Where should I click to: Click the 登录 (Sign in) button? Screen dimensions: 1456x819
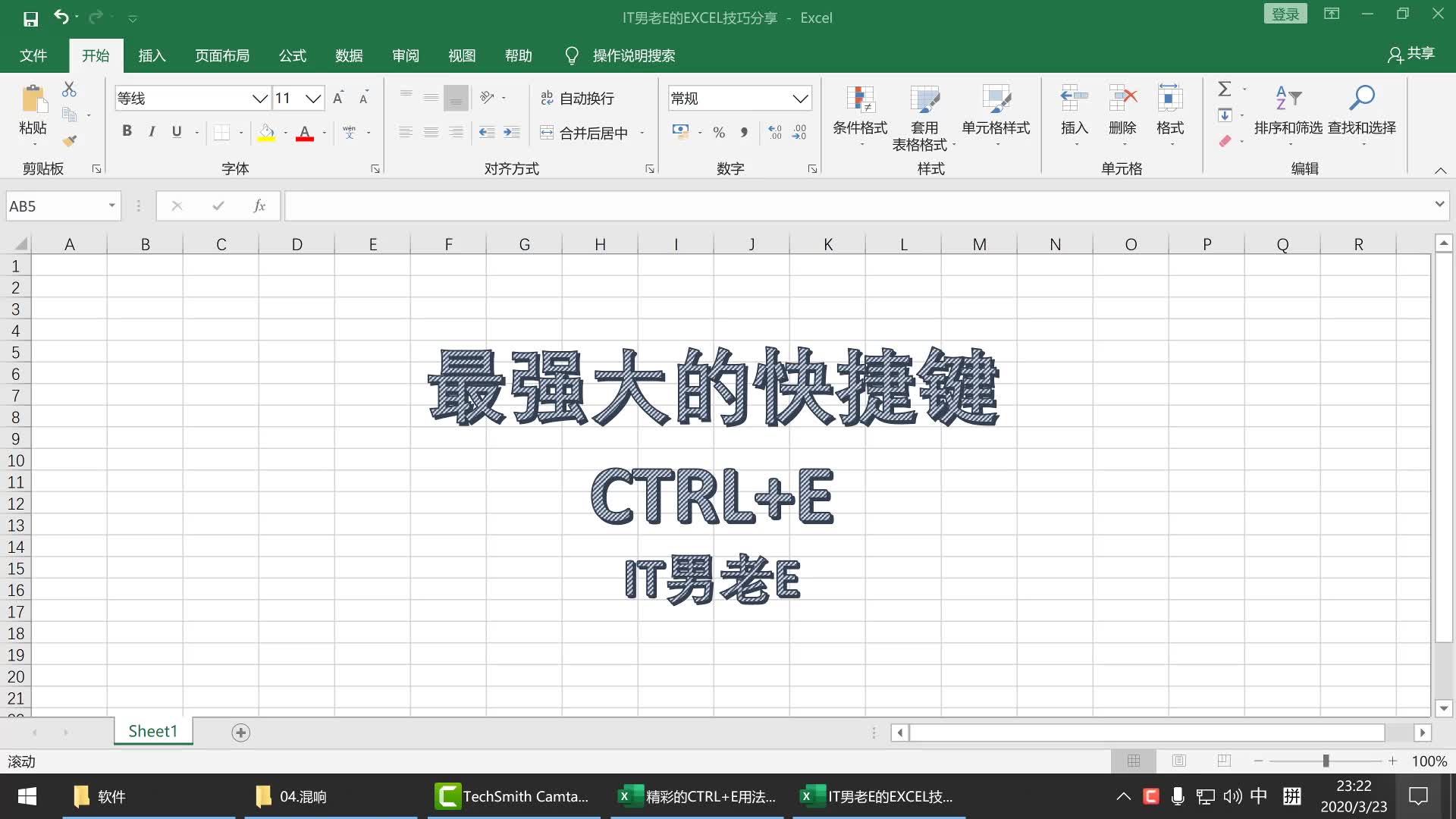point(1285,13)
